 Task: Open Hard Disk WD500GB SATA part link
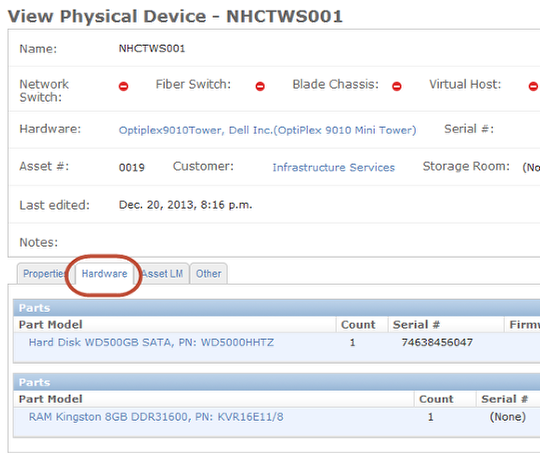(151, 342)
